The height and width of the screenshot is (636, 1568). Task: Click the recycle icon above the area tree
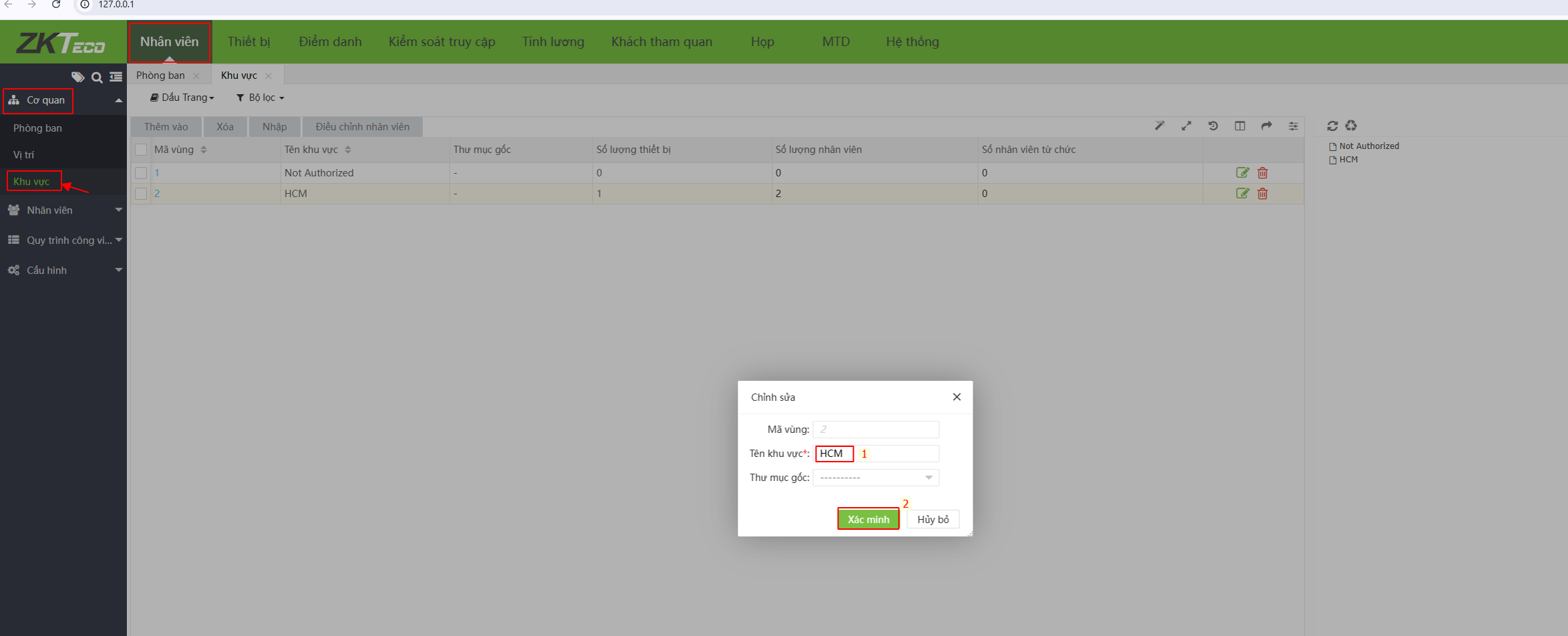[1351, 126]
